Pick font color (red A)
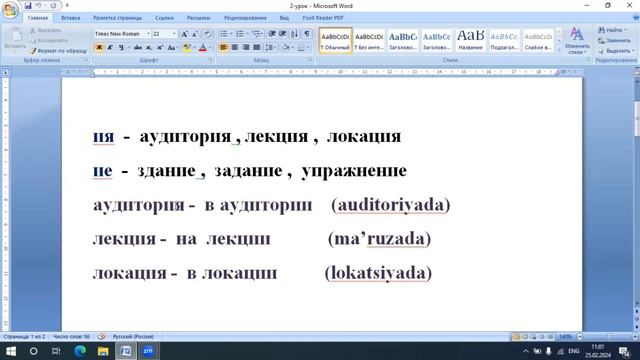Image resolution: width=640 pixels, height=360 pixels. point(202,48)
